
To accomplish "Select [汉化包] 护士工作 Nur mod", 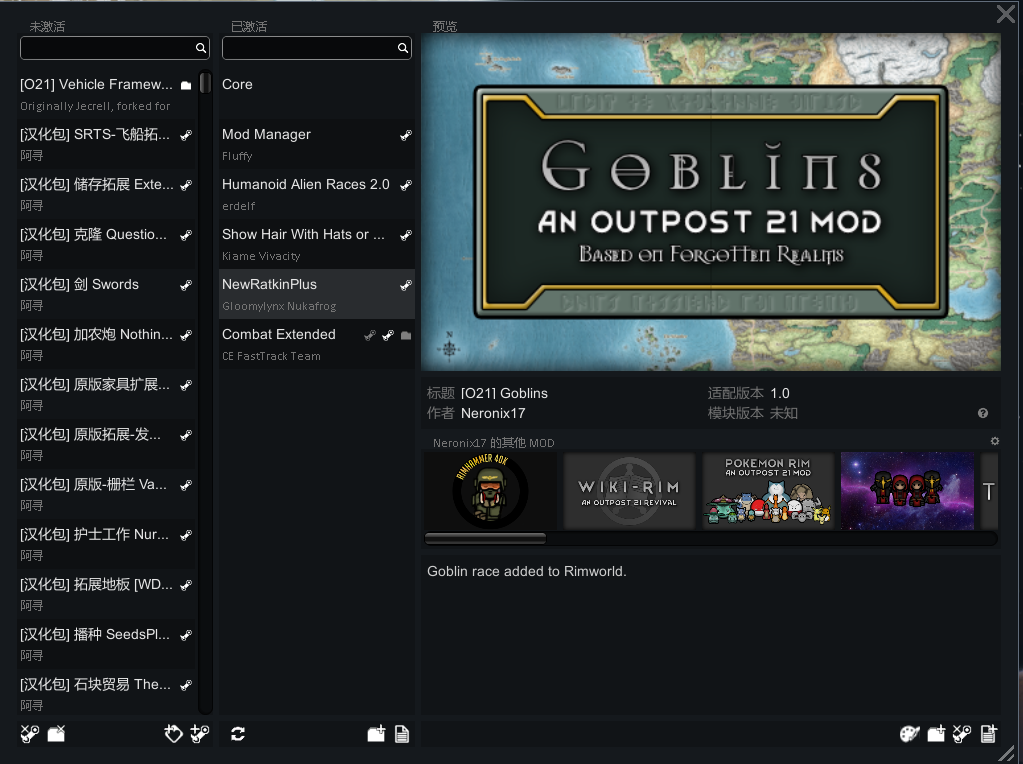I will [108, 543].
